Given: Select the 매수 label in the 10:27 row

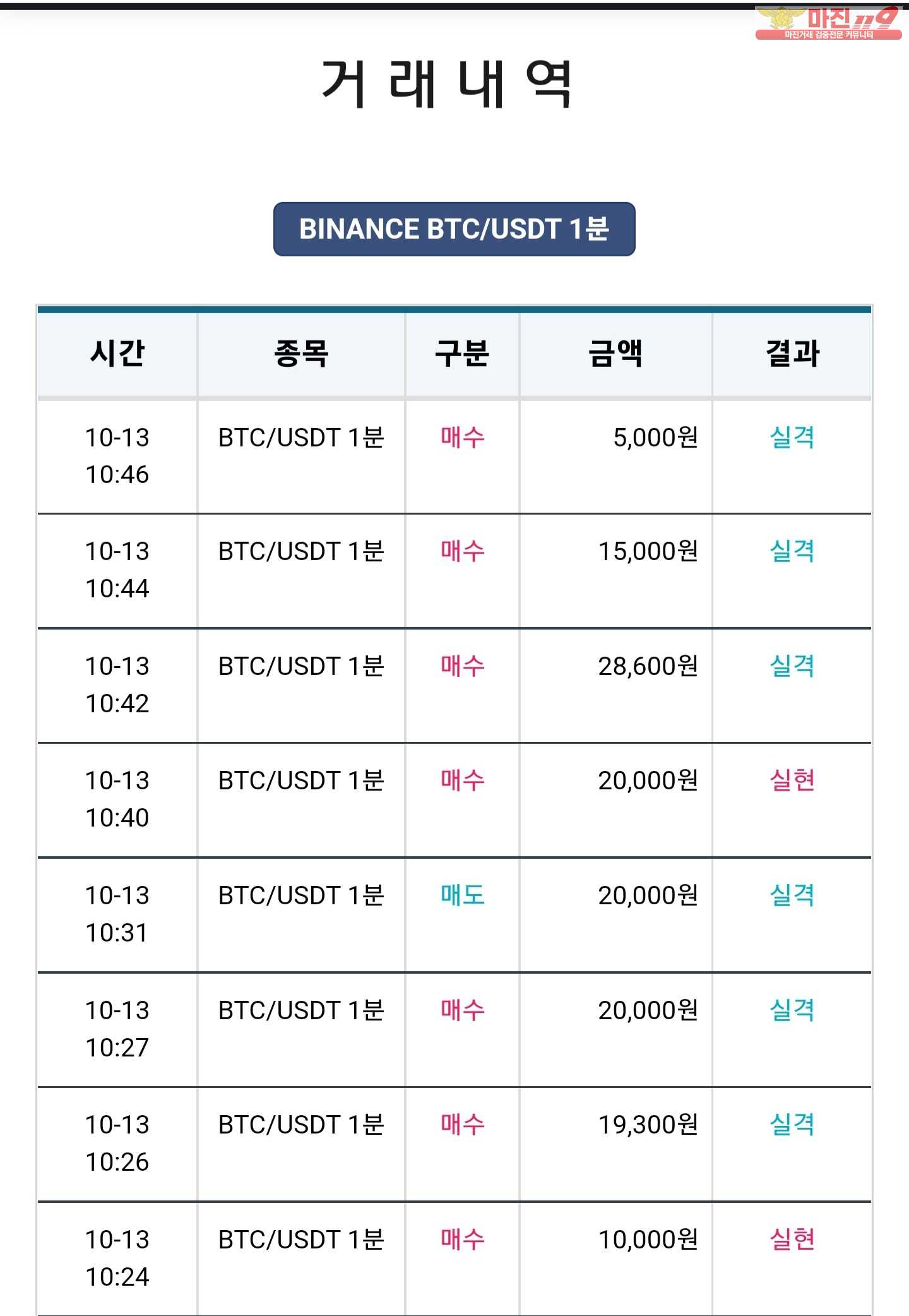Looking at the screenshot, I should pyautogui.click(x=463, y=1010).
